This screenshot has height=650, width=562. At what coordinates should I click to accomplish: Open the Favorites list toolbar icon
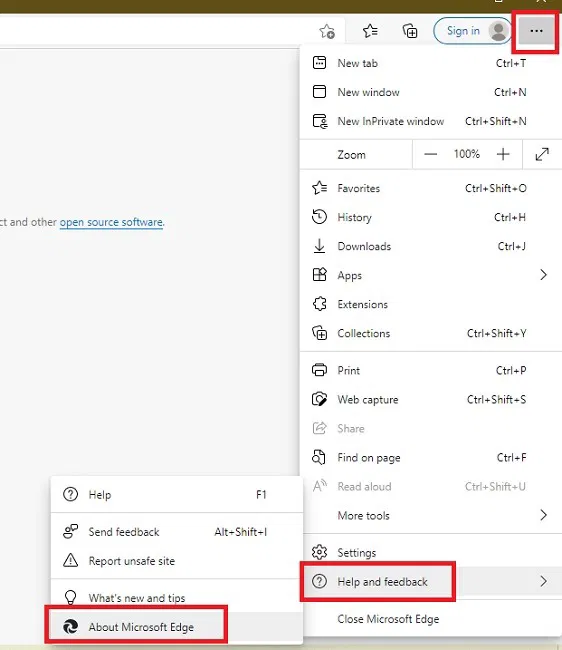click(370, 31)
